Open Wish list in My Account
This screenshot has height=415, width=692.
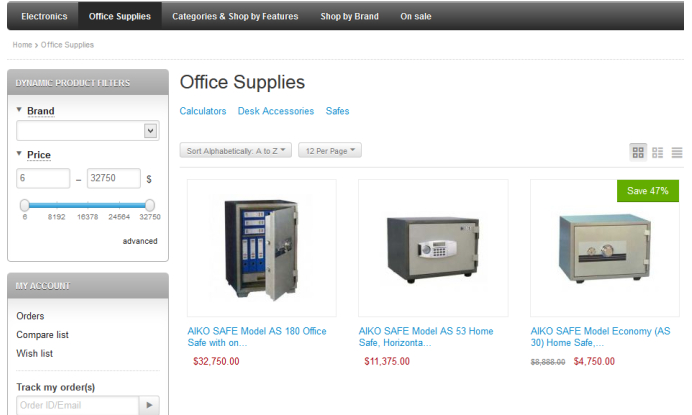pyautogui.click(x=34, y=353)
